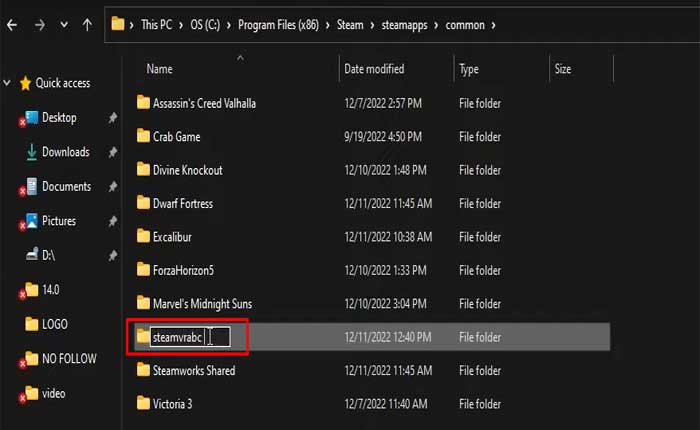Click the common breadcrumb segment
This screenshot has width=700, height=430.
coord(465,25)
